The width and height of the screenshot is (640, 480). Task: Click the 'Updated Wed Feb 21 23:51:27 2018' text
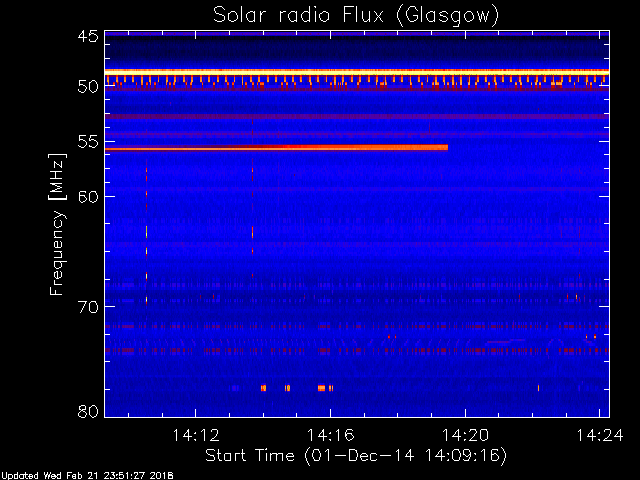tap(87, 476)
